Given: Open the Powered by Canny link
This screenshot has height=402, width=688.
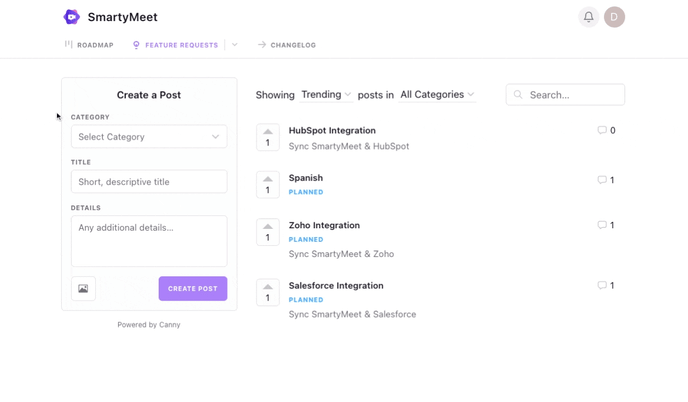Looking at the screenshot, I should click(x=149, y=325).
